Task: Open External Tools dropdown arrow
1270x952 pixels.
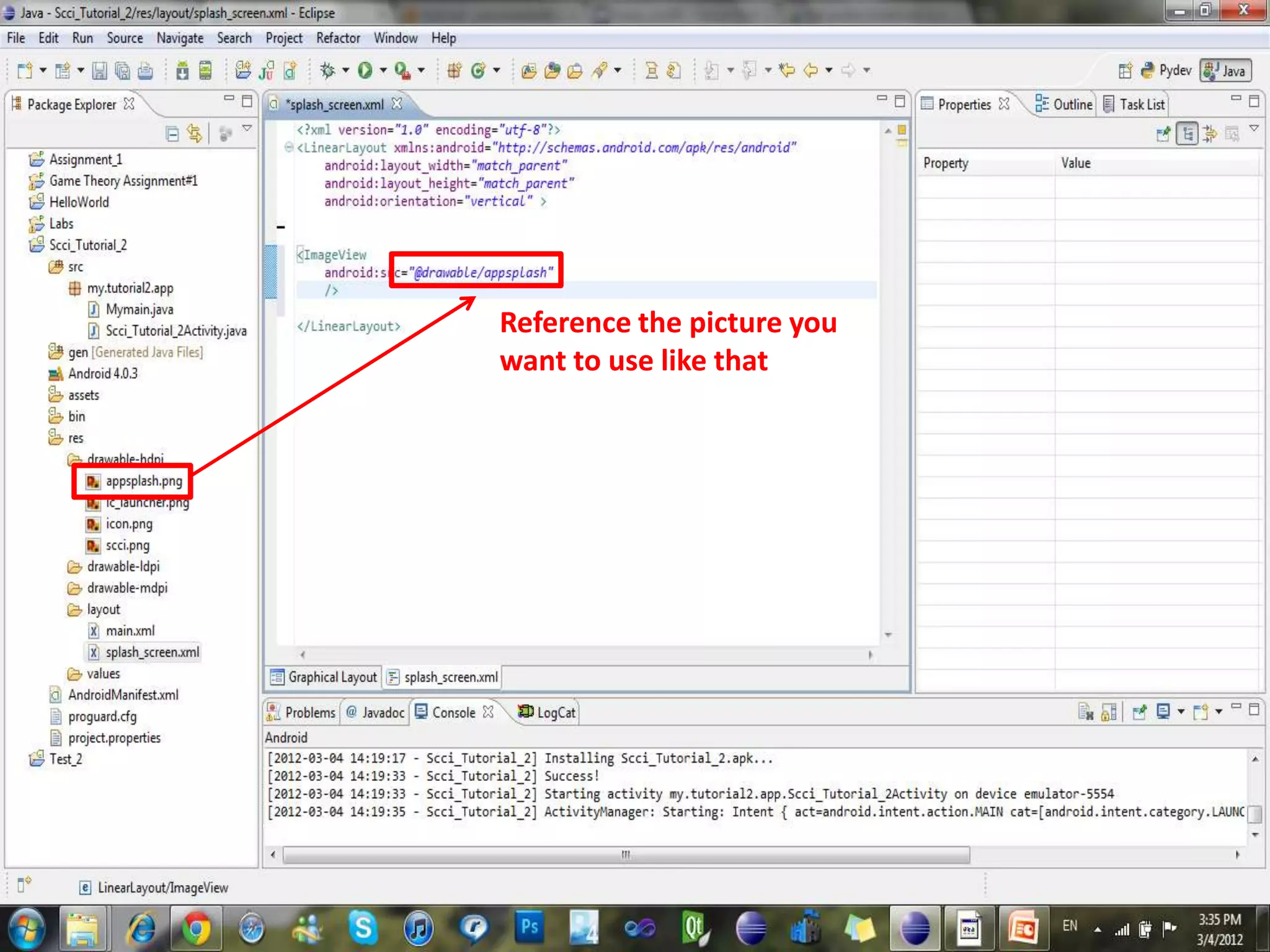Action: 420,71
